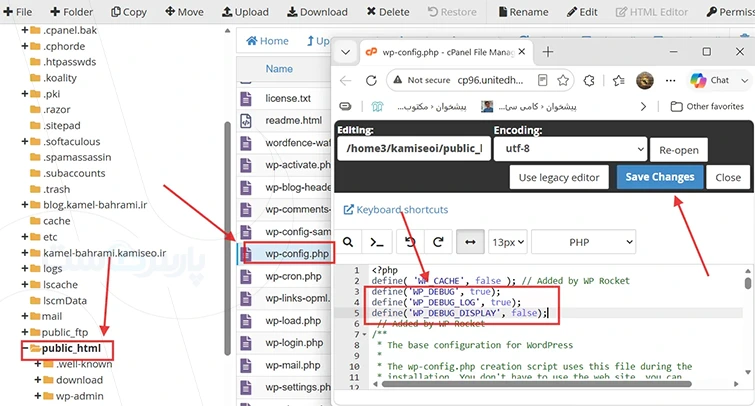
Task: Open browser Extensions icon
Action: (x=588, y=80)
